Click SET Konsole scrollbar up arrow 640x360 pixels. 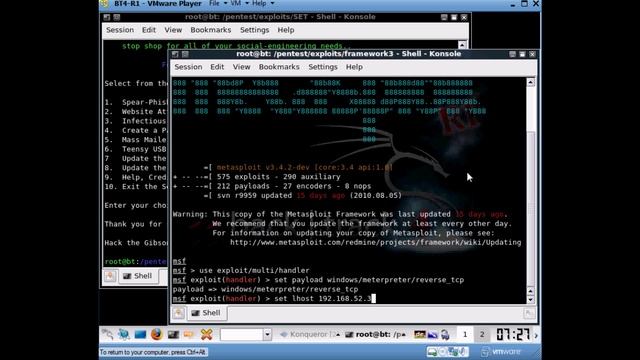pos(462,45)
